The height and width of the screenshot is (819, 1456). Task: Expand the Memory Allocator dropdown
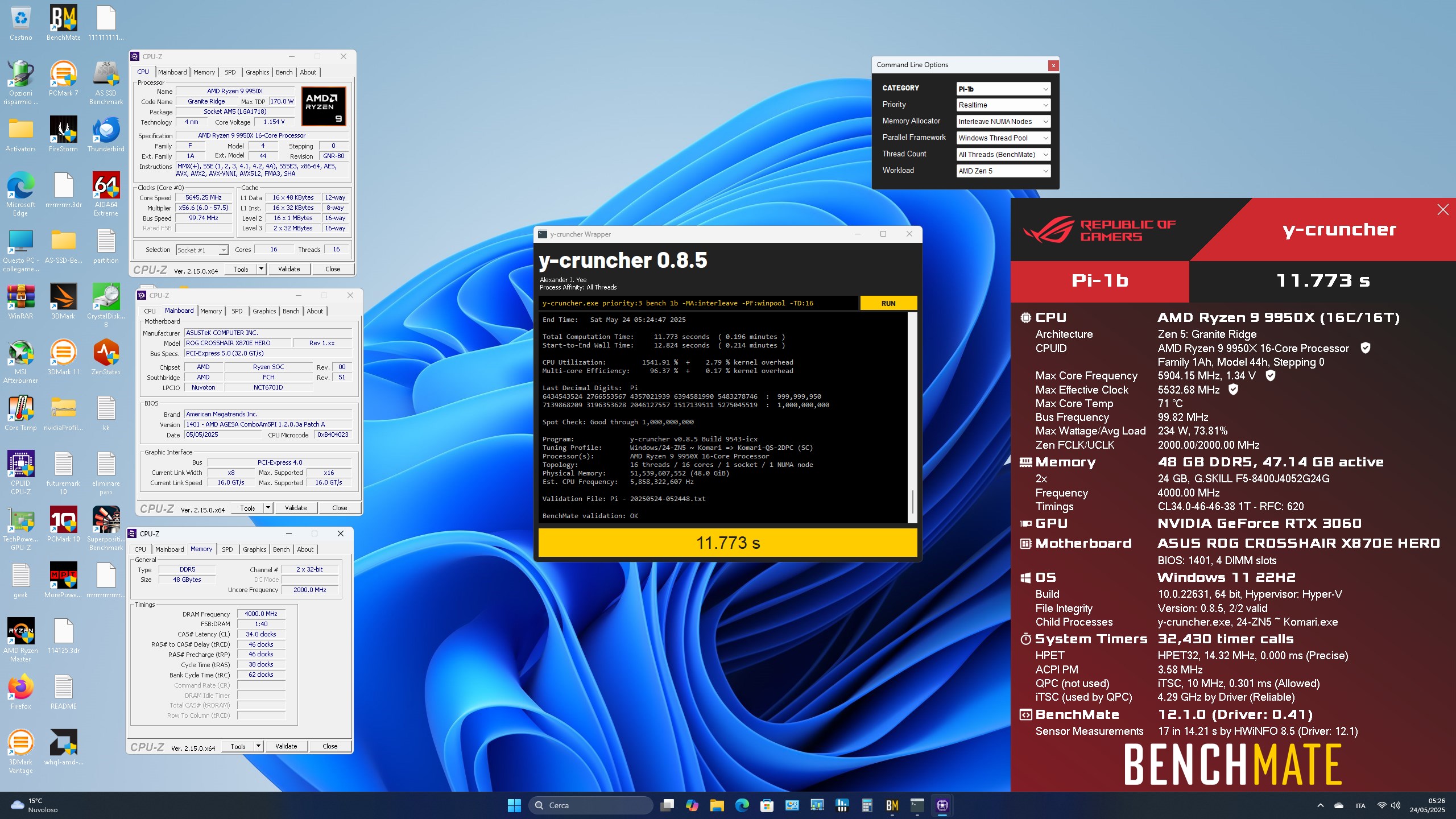pyautogui.click(x=1003, y=122)
